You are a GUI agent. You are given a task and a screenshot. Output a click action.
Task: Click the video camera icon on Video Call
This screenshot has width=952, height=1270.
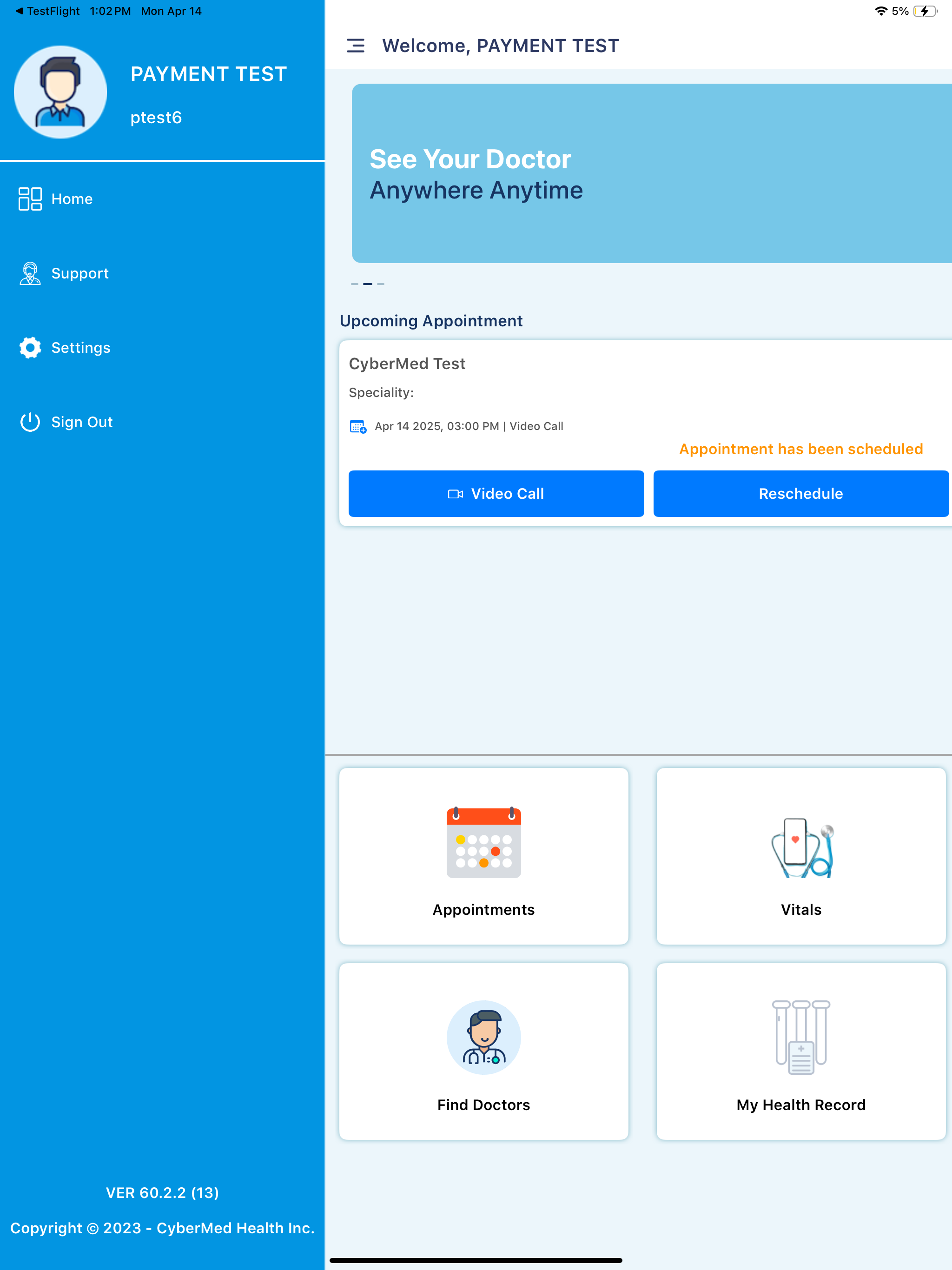pos(456,494)
